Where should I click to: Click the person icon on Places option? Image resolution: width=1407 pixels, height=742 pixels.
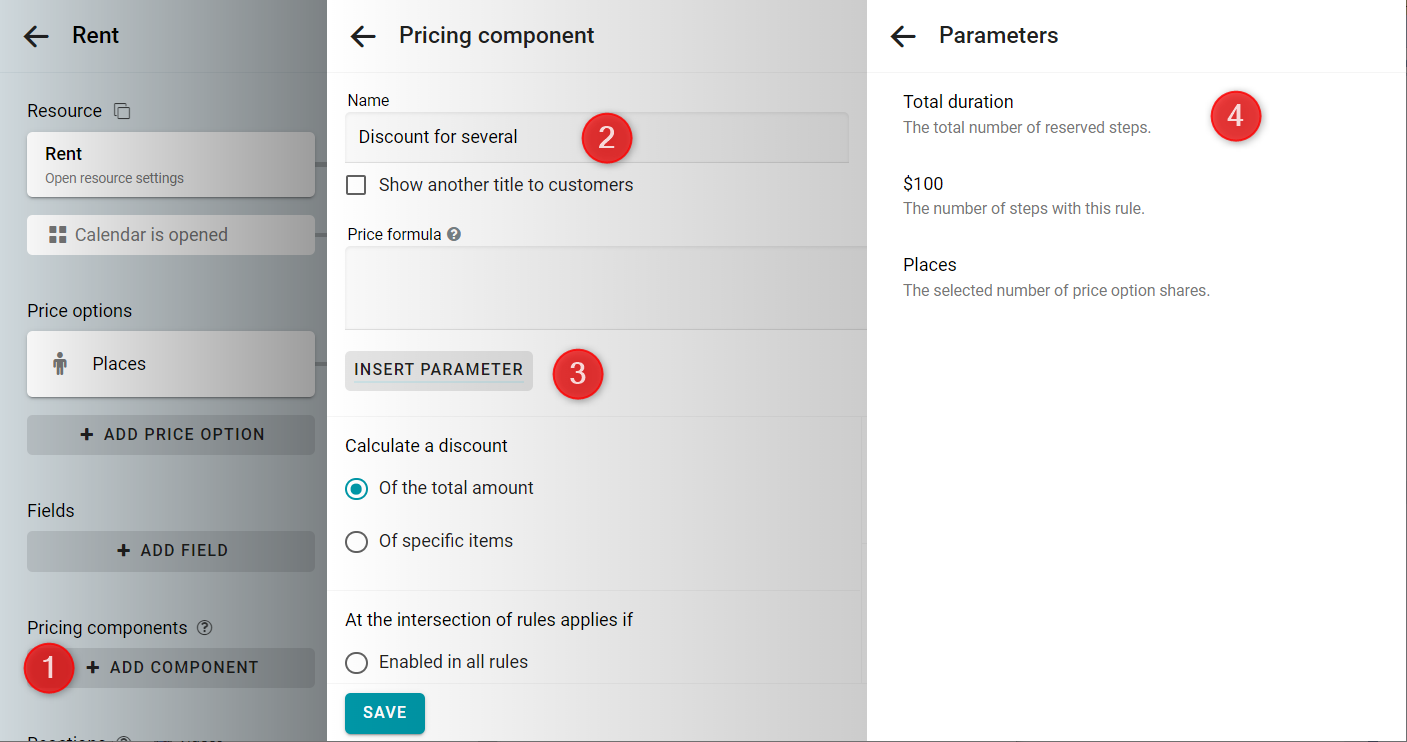click(59, 364)
